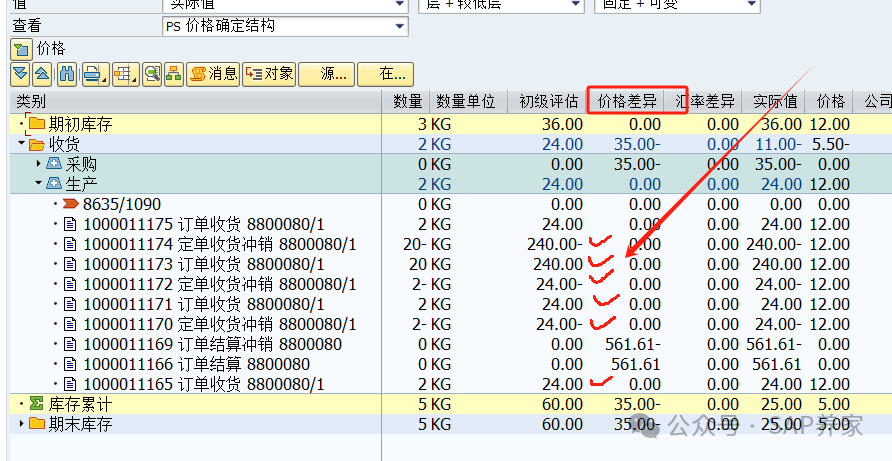Image resolution: width=892 pixels, height=461 pixels.
Task: Select row 1000011171 订单收货 8800080/1
Action: click(204, 304)
